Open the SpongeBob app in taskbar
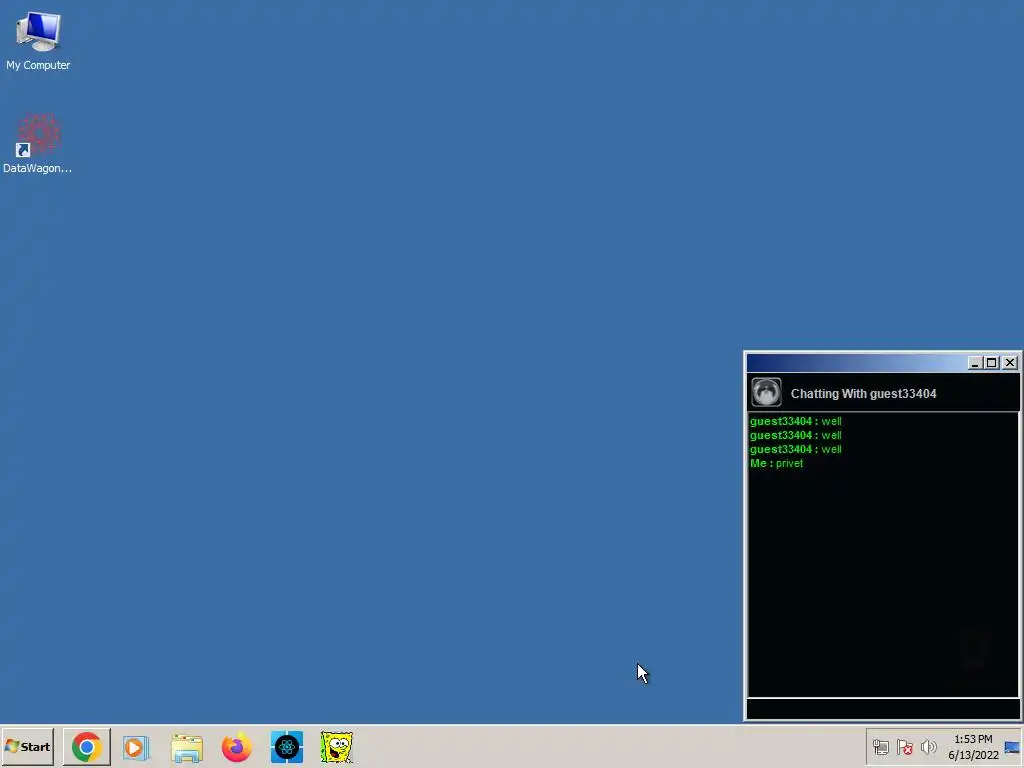 336,747
